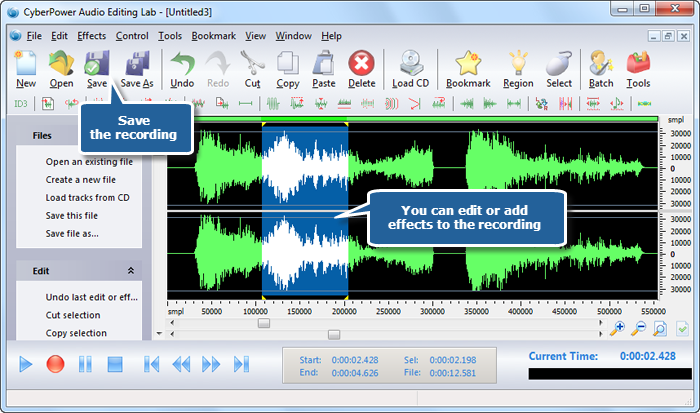Click the zoom-to-selection page magnifier icon

(660, 329)
